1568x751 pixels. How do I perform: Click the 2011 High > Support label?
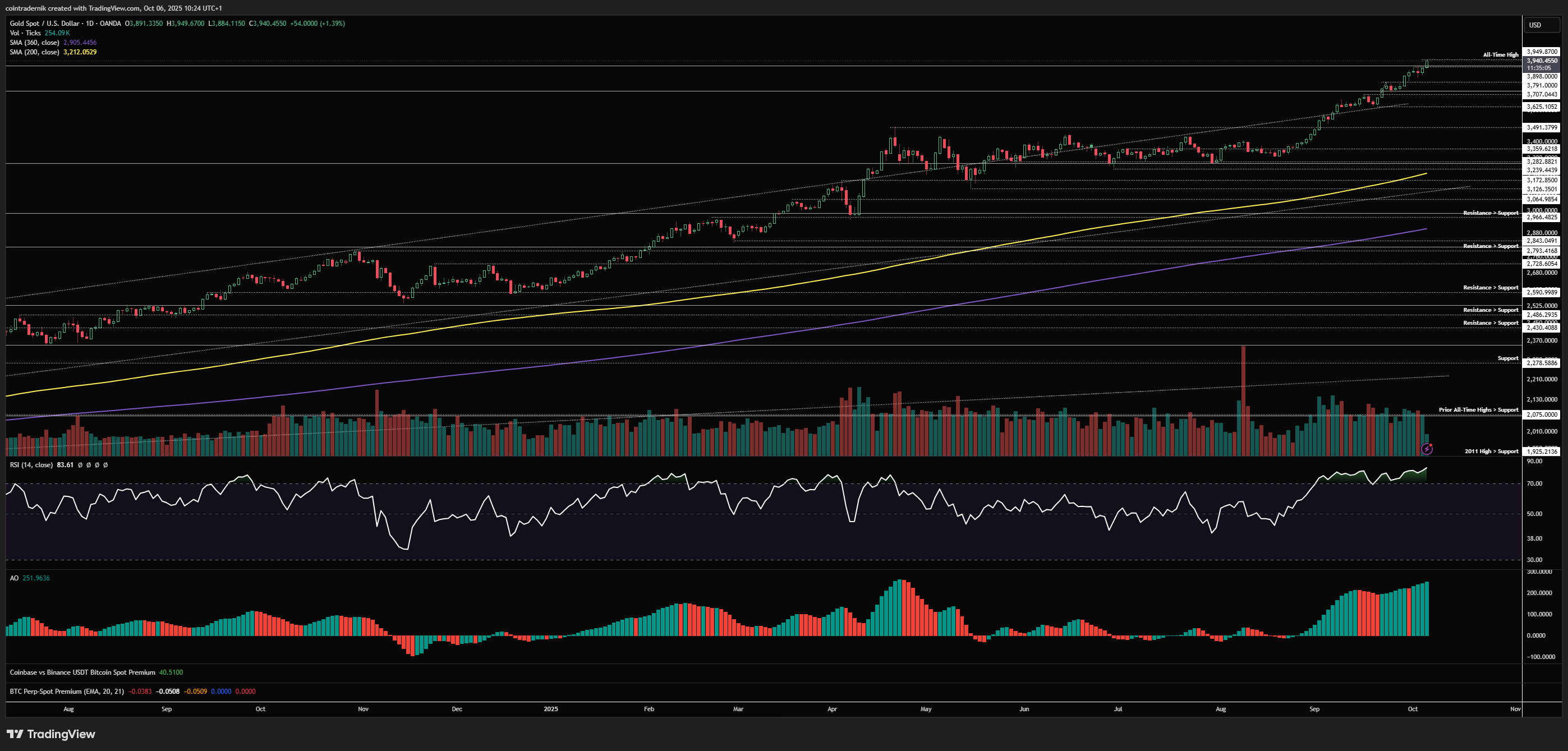point(1491,451)
